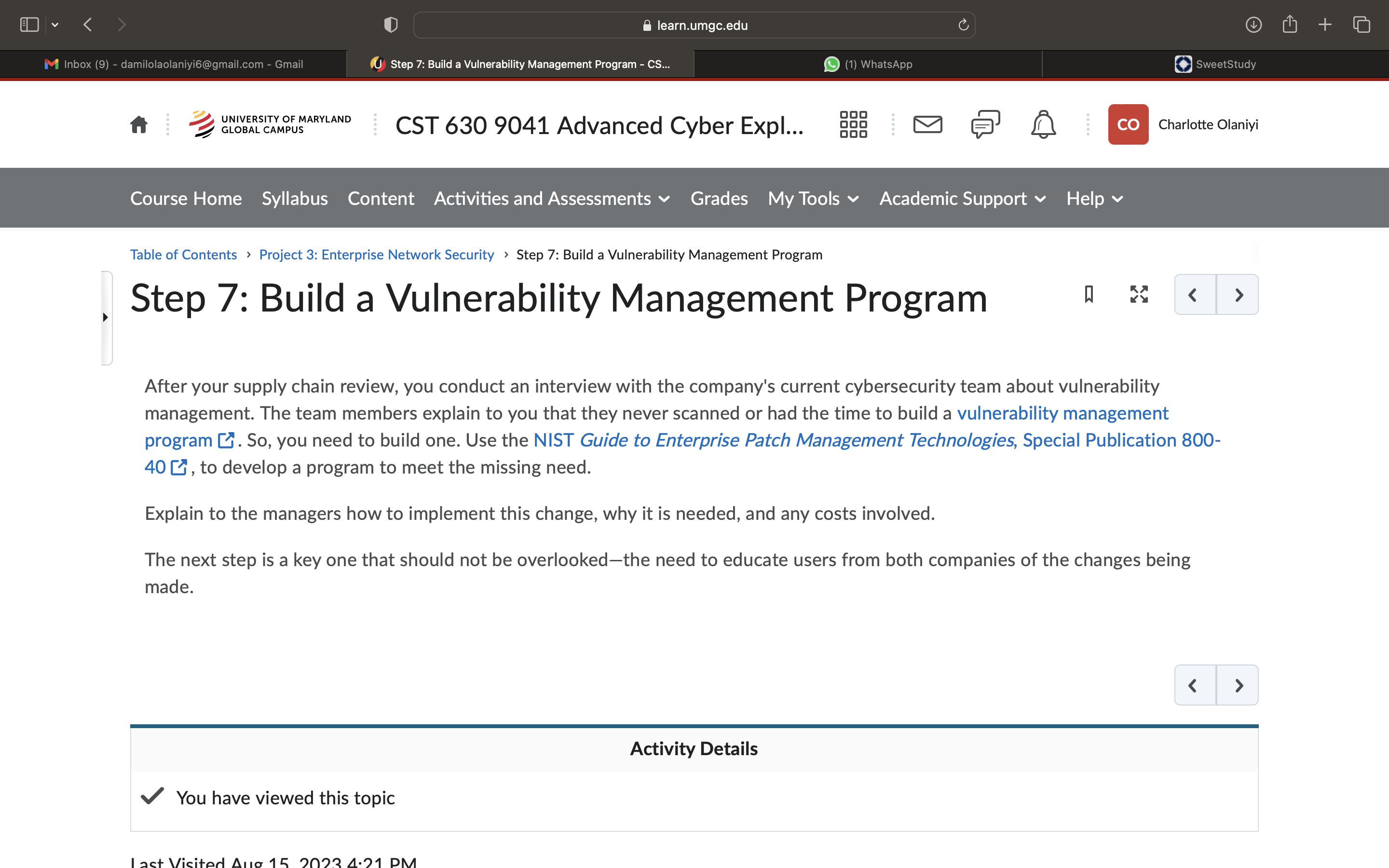1389x868 pixels.
Task: Go to next topic using bottom arrow
Action: 1238,685
